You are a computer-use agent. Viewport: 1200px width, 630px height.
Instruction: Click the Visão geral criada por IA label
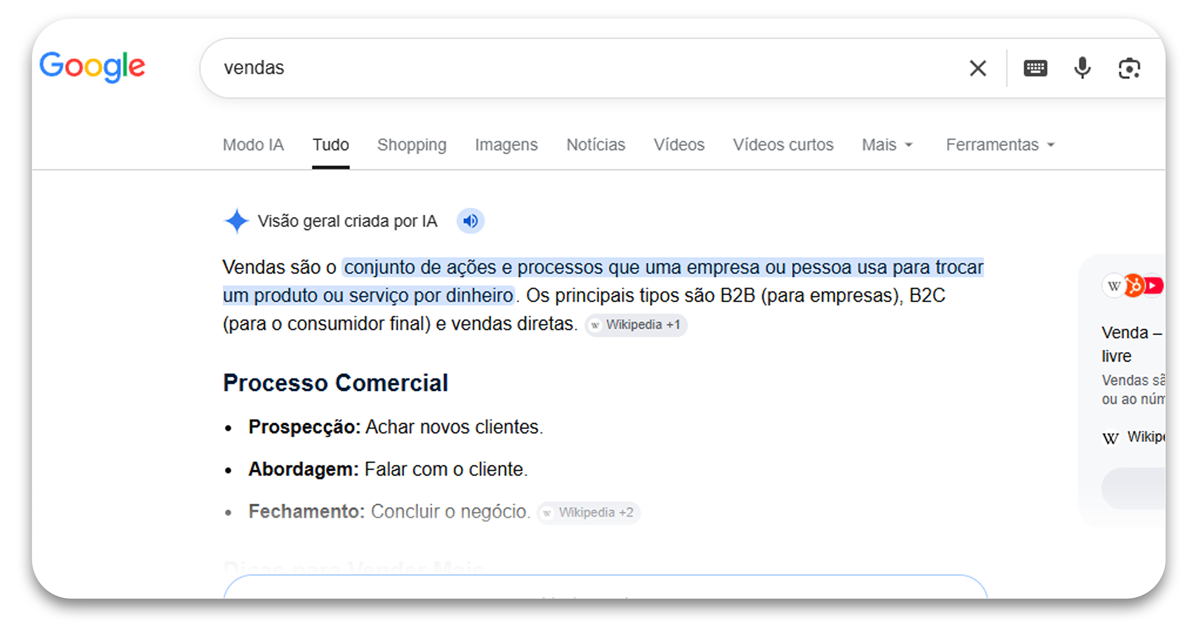coord(347,221)
